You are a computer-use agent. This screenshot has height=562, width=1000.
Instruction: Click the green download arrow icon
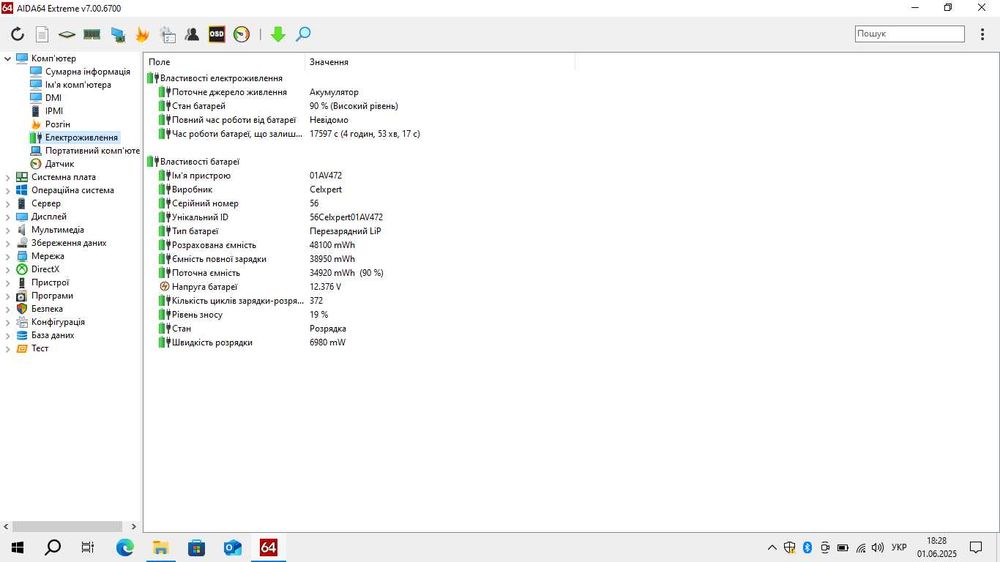tap(277, 34)
